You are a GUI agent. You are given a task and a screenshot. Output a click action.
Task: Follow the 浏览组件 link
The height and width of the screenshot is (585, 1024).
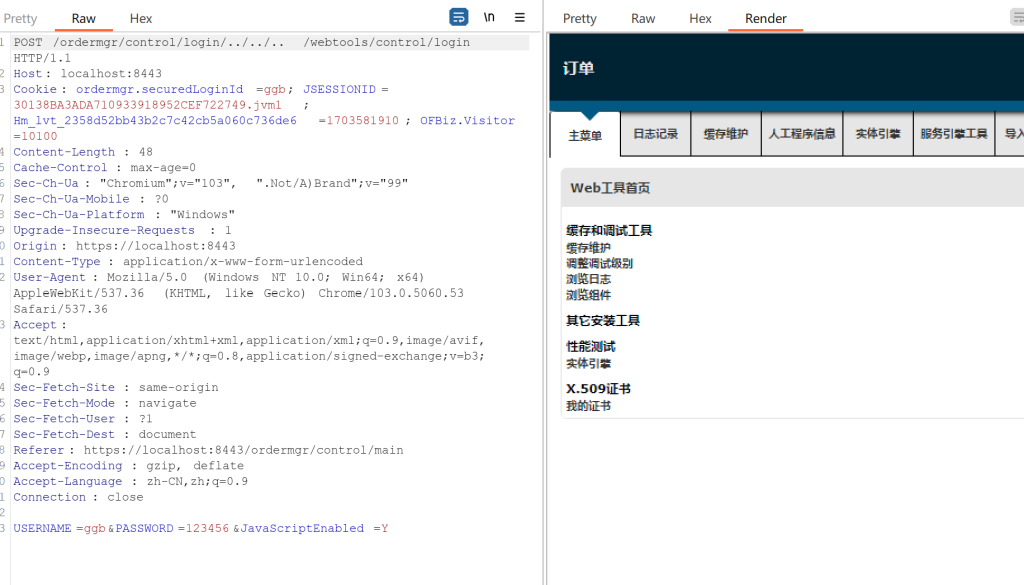[588, 296]
